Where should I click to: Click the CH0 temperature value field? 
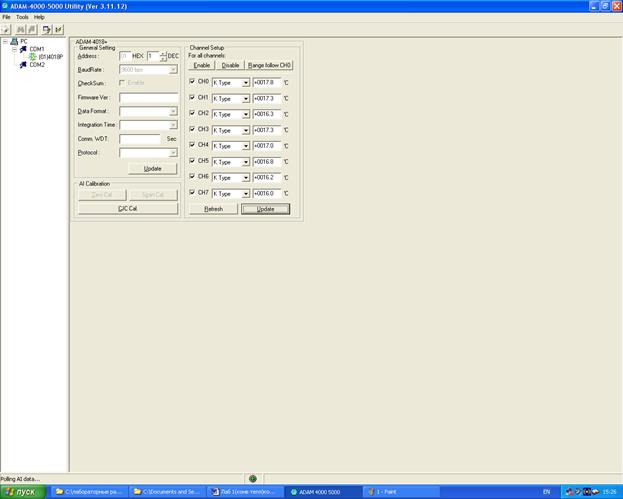(x=267, y=83)
